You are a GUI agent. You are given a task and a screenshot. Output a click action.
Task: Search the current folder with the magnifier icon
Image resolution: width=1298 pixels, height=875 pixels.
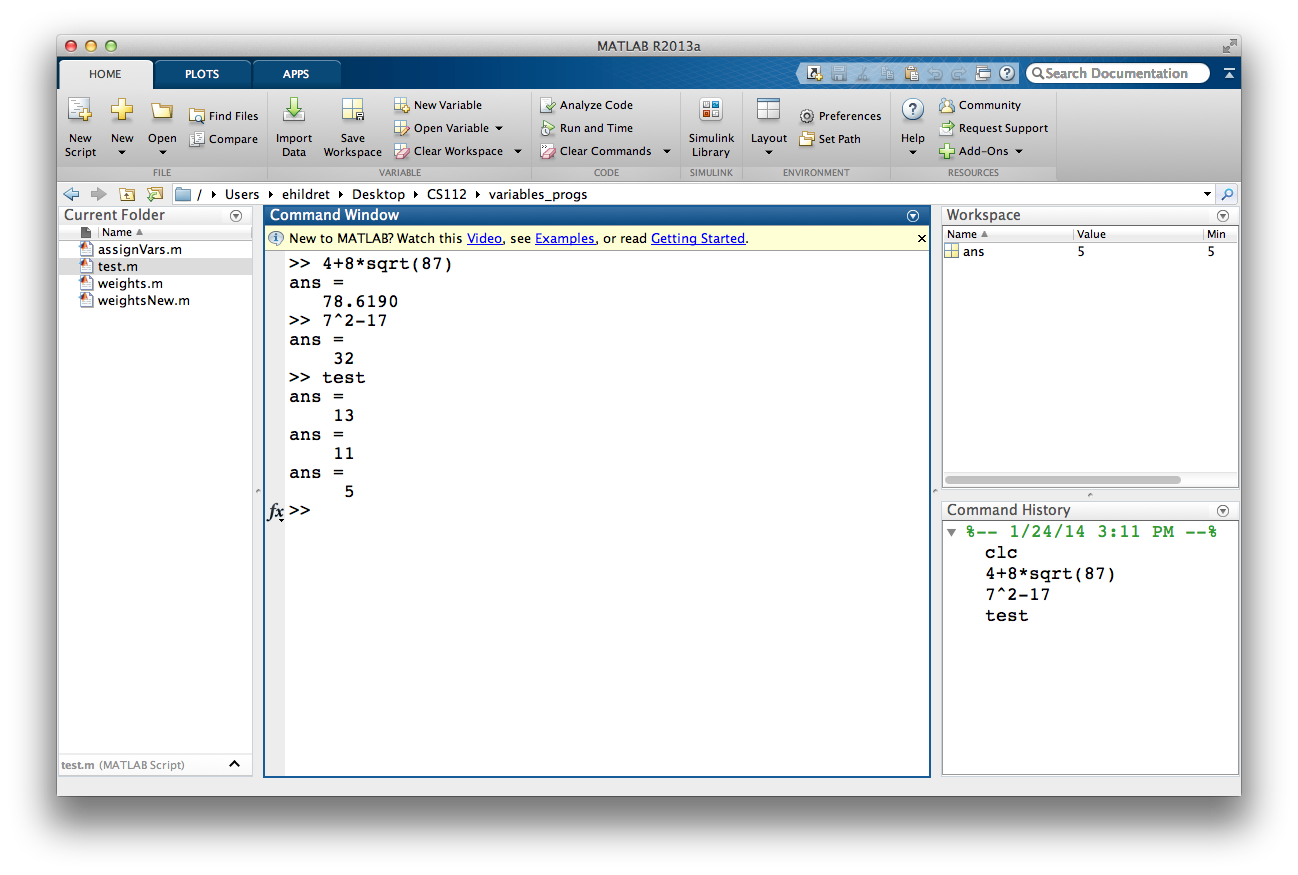click(1227, 194)
